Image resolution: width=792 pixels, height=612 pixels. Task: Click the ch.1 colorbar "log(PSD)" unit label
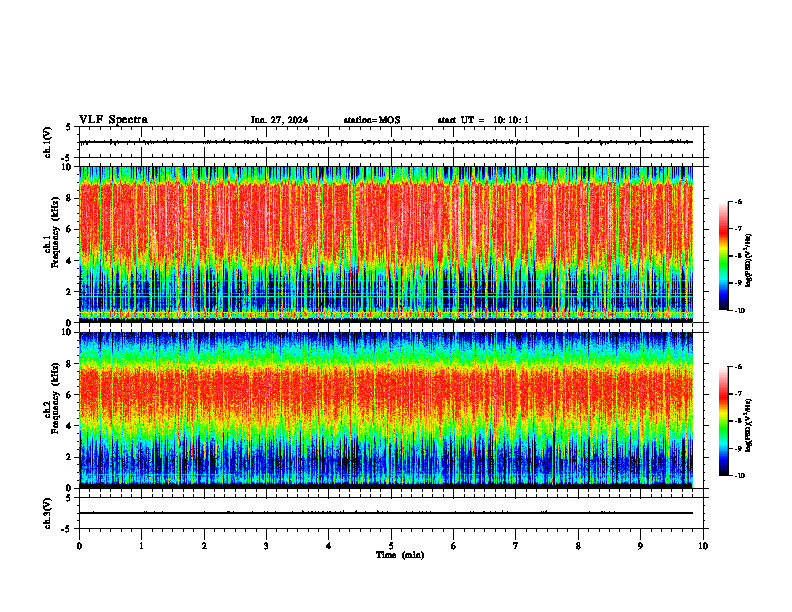pyautogui.click(x=749, y=261)
